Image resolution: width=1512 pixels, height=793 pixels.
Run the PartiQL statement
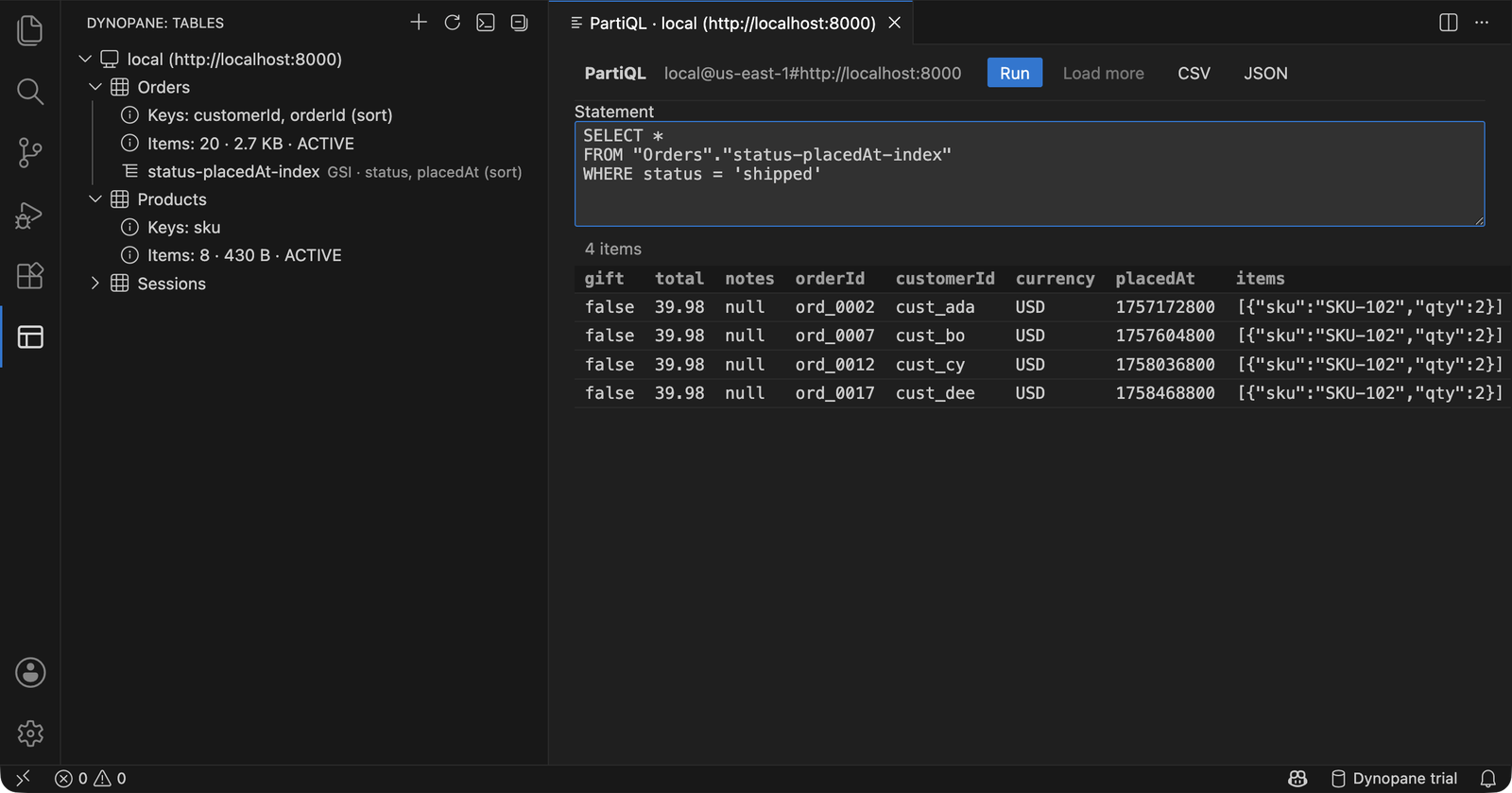(1015, 73)
